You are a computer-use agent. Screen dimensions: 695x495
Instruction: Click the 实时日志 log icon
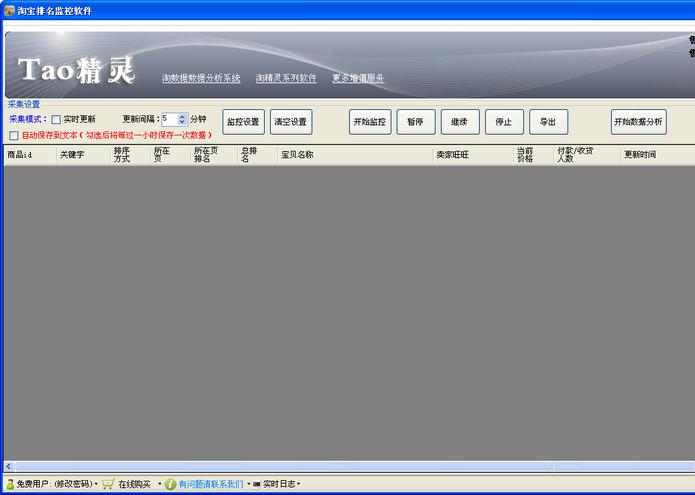(257, 484)
